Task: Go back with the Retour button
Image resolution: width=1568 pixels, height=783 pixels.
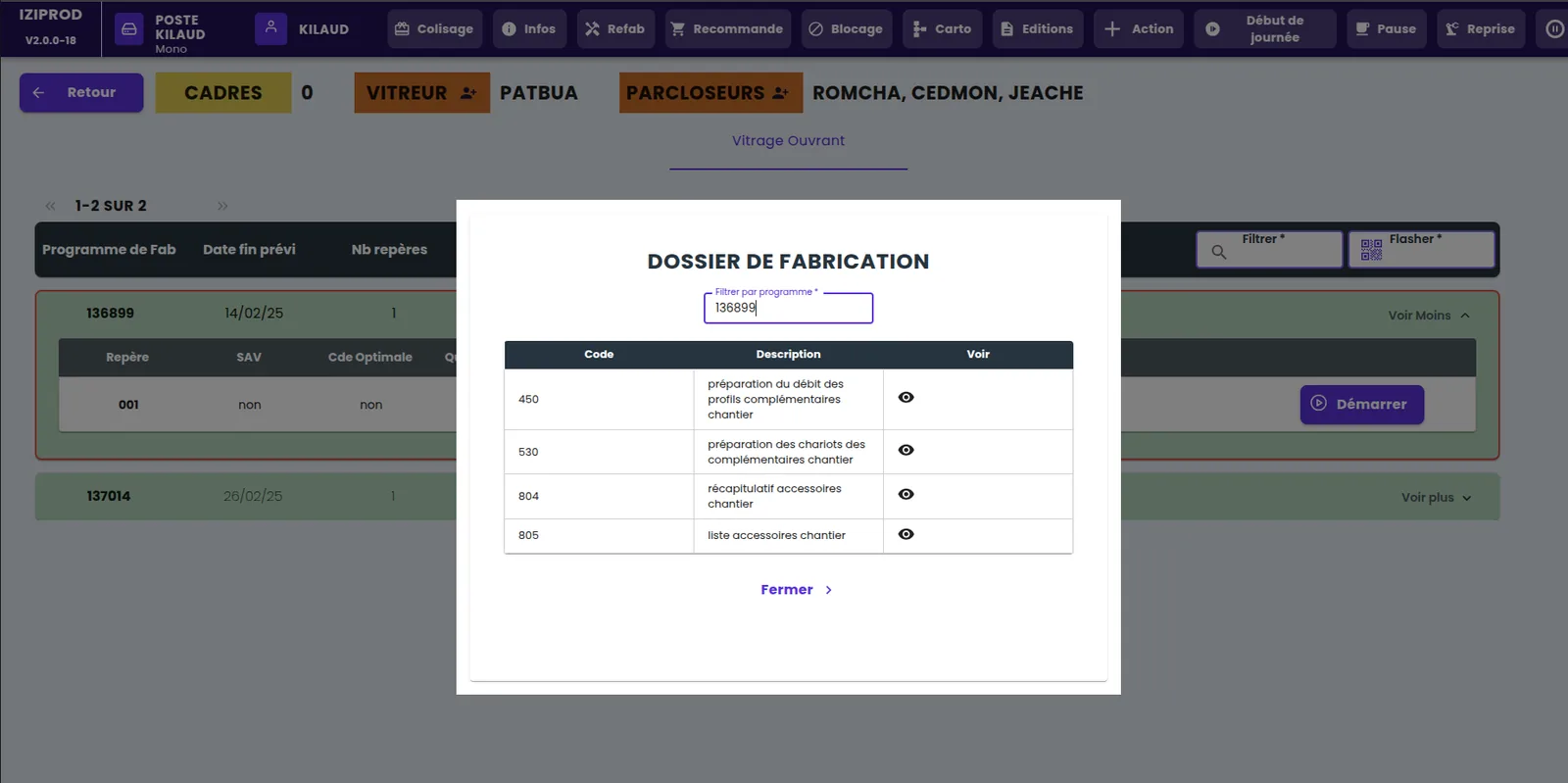Action: pos(81,92)
